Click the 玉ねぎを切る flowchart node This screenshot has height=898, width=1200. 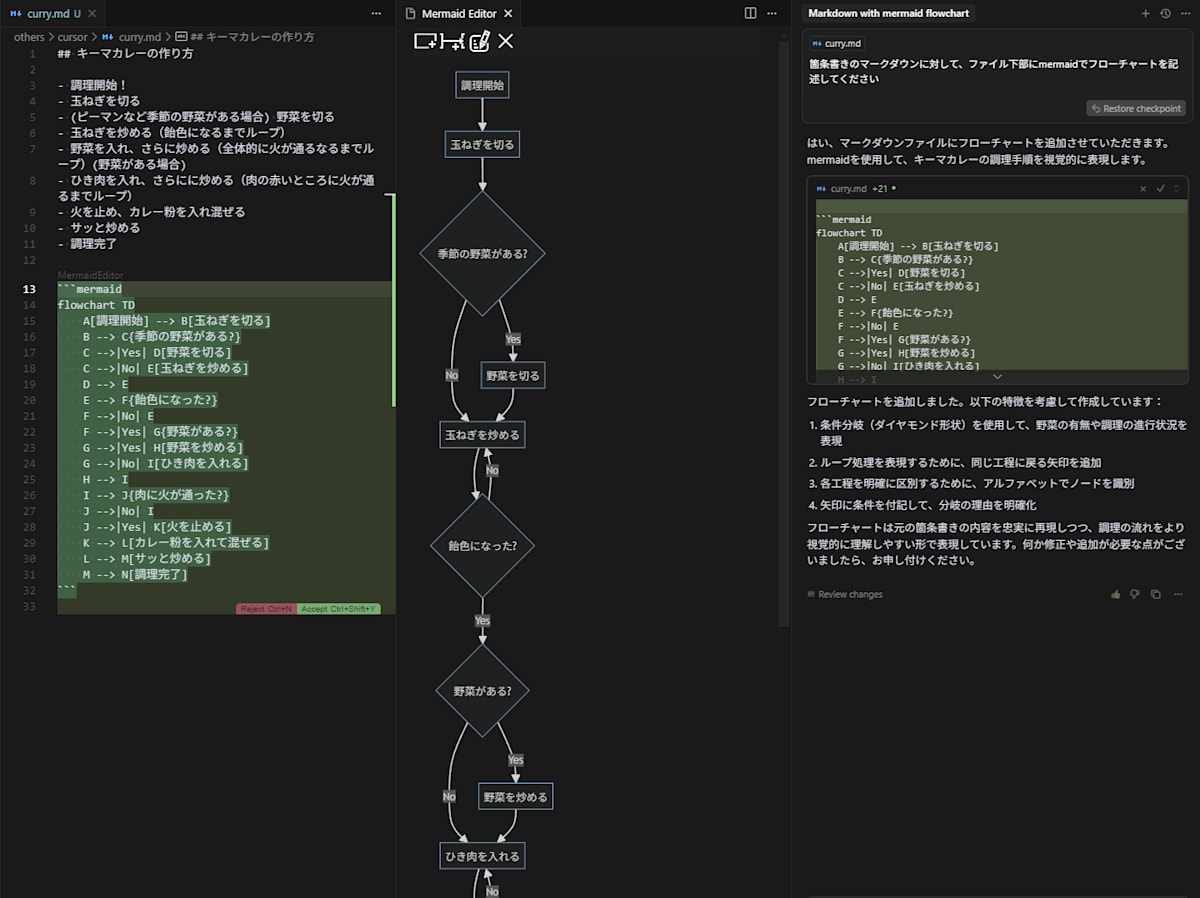pos(482,144)
